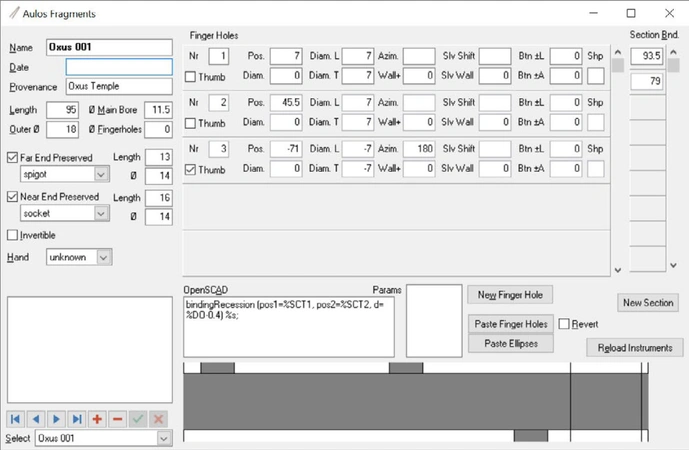Enable the Invertible checkbox
This screenshot has height=450, width=689.
click(x=12, y=235)
